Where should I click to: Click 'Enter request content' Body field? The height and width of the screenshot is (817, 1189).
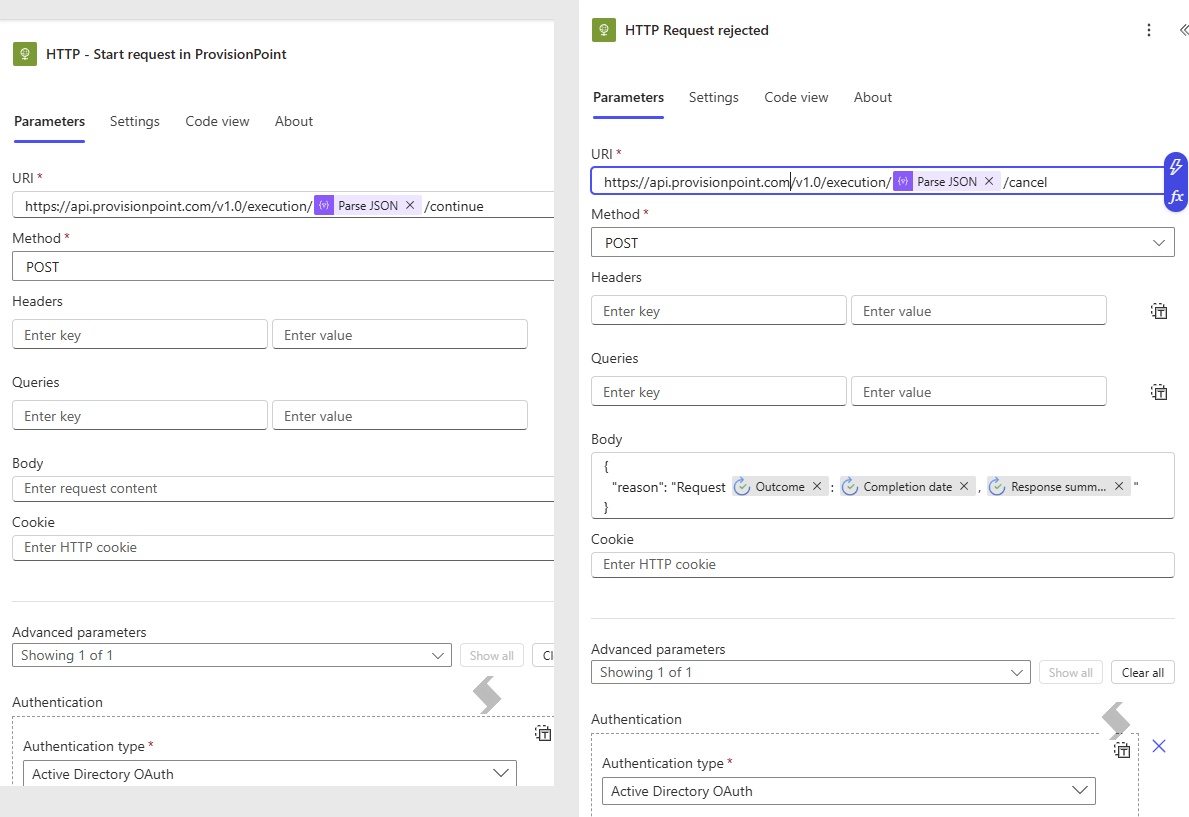pos(283,489)
